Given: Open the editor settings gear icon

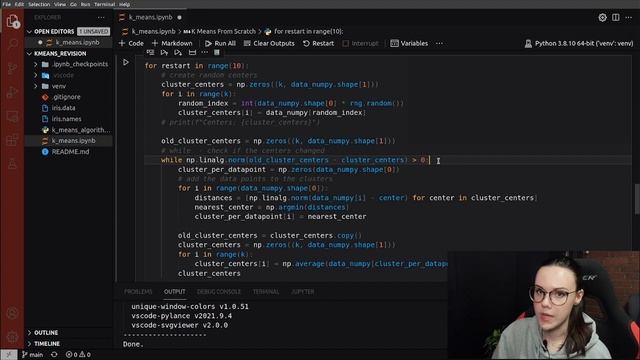Looking at the screenshot, I should 602,18.
